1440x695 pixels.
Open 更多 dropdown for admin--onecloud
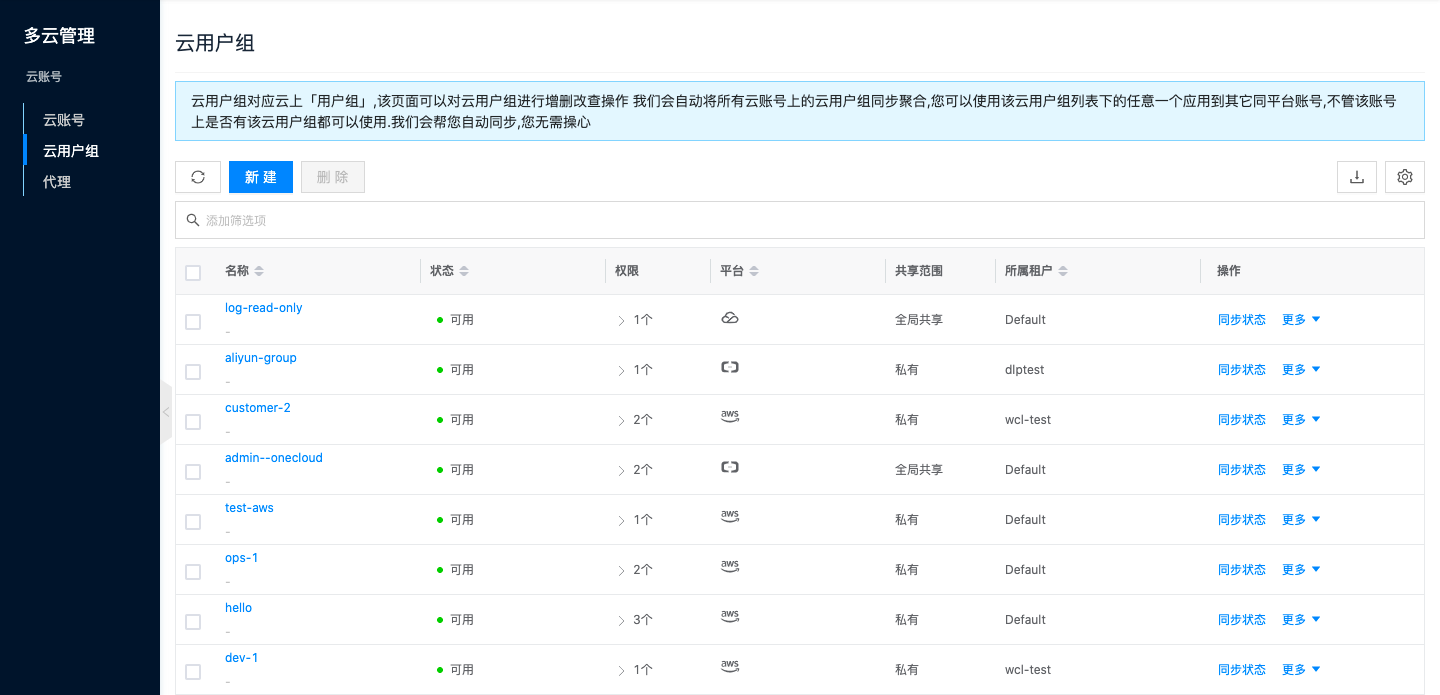click(x=1301, y=470)
